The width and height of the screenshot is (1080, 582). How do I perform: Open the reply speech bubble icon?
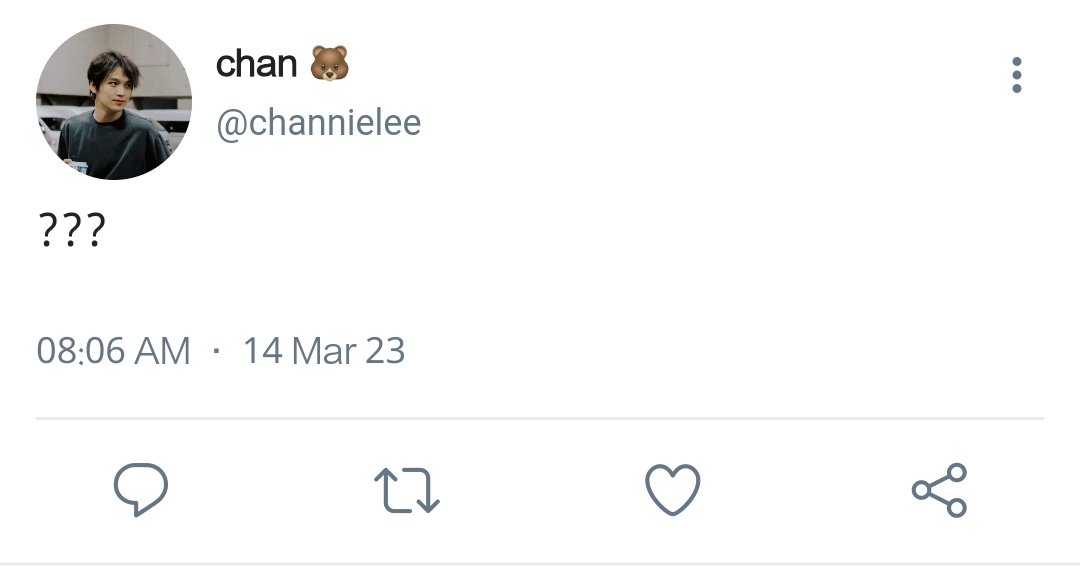click(x=141, y=490)
